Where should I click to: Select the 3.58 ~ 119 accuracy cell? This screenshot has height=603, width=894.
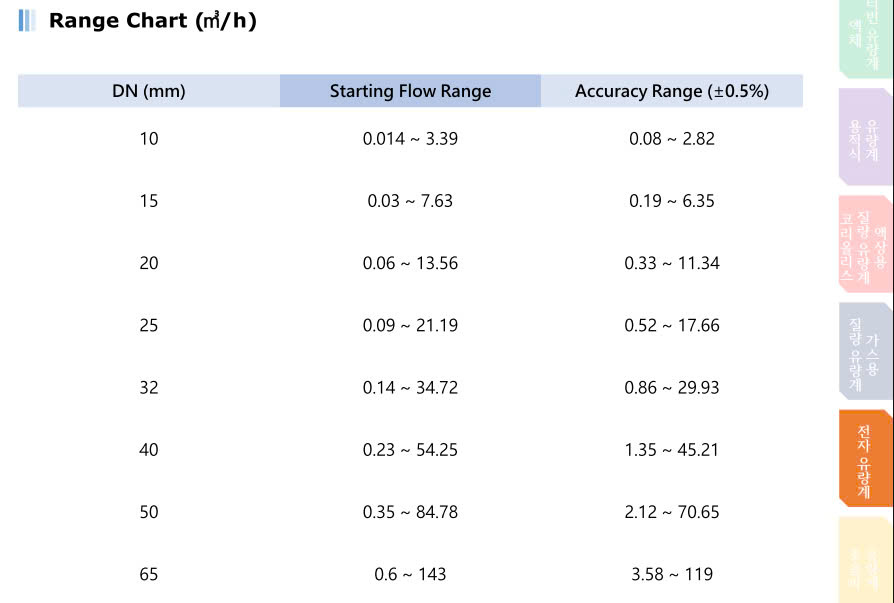tap(672, 574)
